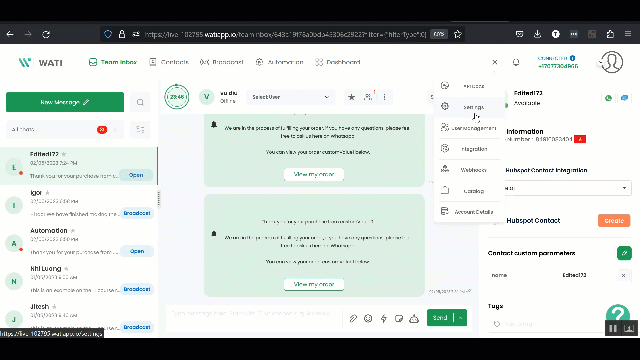Open the chat filter settings icon
Viewport: 640px width, 360px height.
click(x=140, y=129)
